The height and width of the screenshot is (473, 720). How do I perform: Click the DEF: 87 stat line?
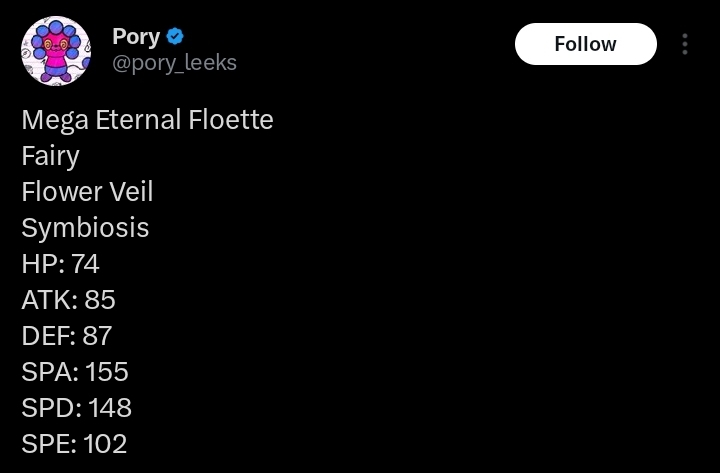click(x=67, y=336)
